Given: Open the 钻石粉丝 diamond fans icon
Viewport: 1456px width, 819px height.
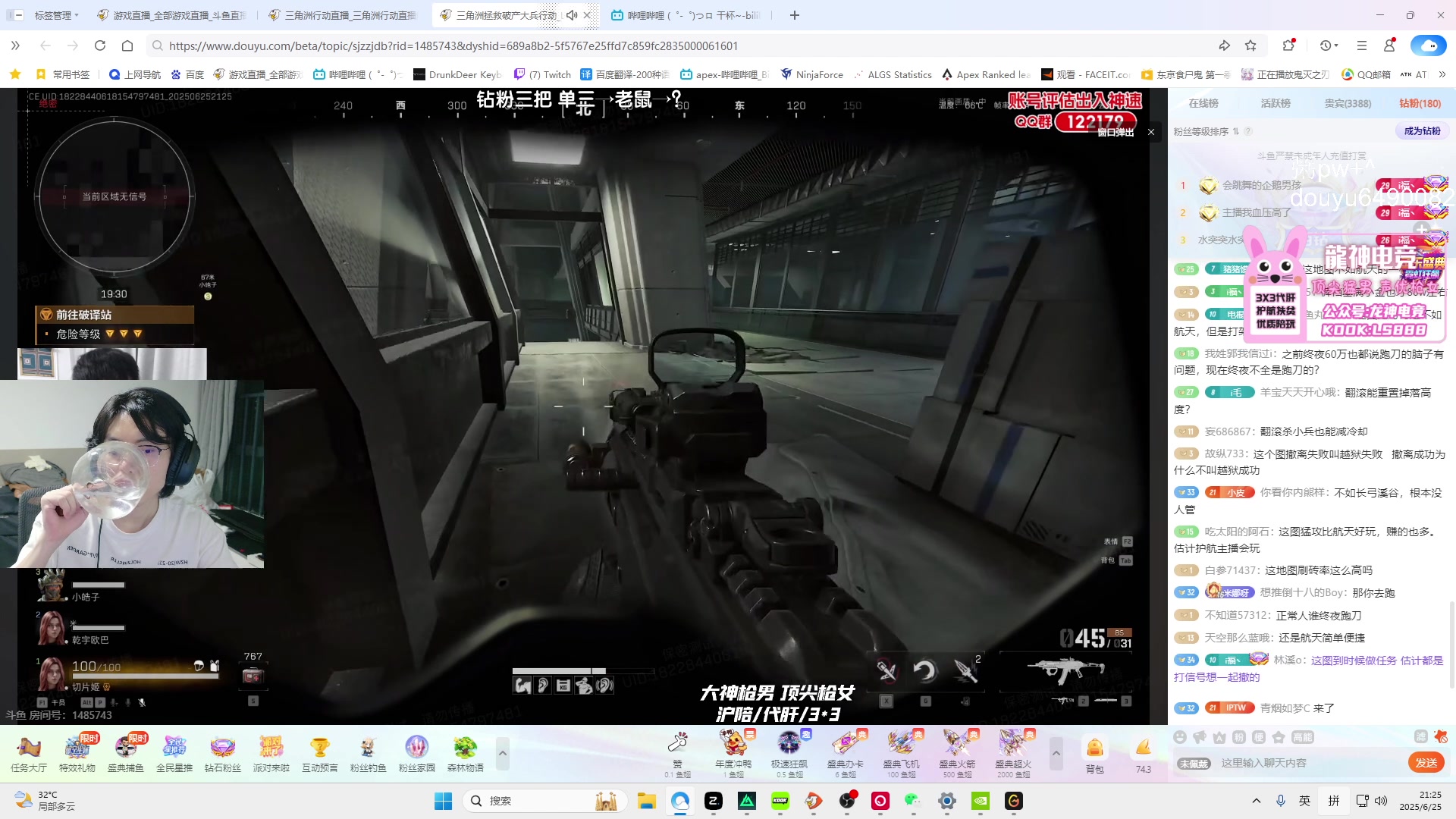Looking at the screenshot, I should coord(223,754).
